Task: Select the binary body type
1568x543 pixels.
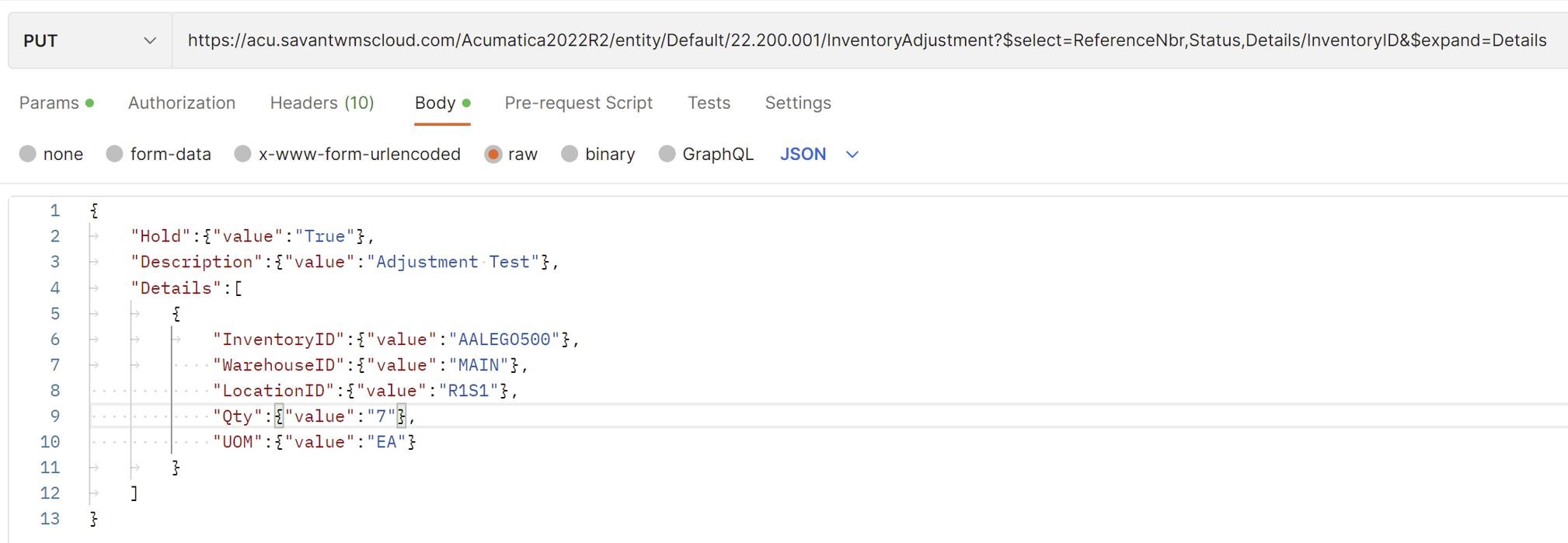Action: [598, 154]
